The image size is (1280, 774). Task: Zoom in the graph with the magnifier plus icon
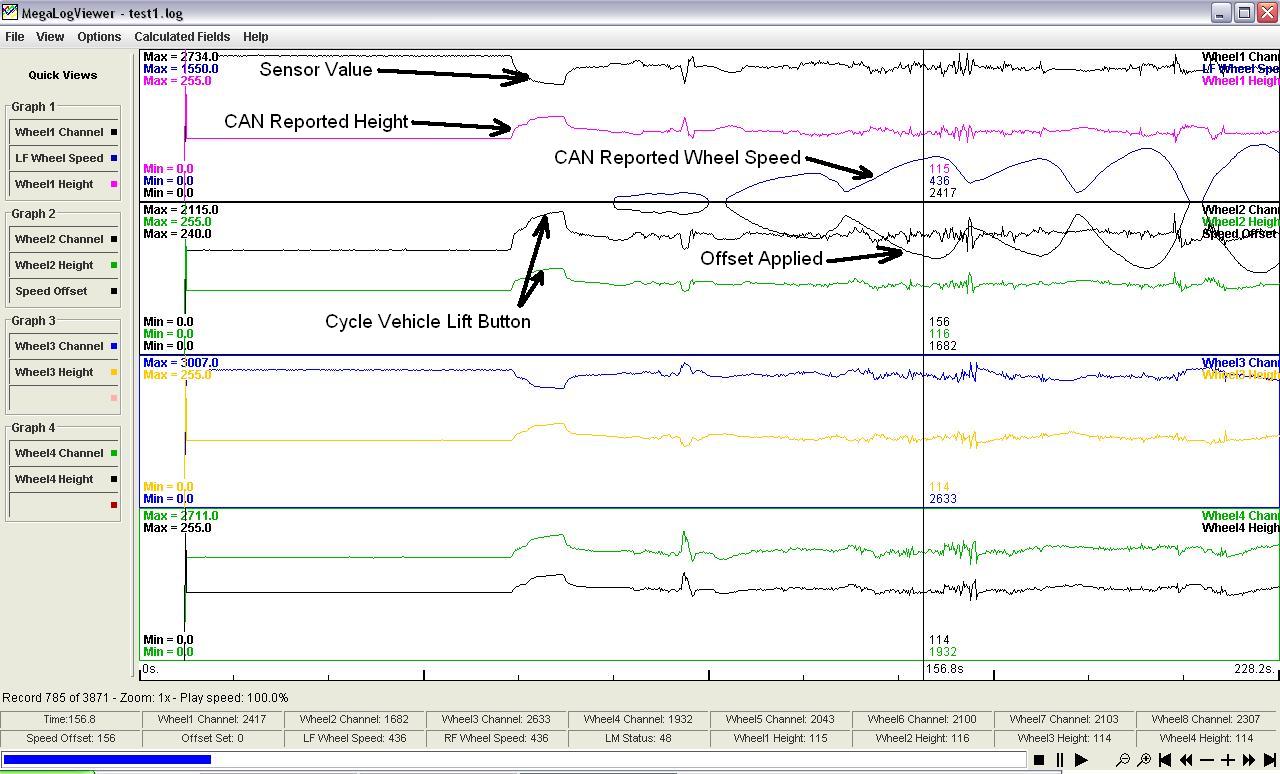[1144, 760]
